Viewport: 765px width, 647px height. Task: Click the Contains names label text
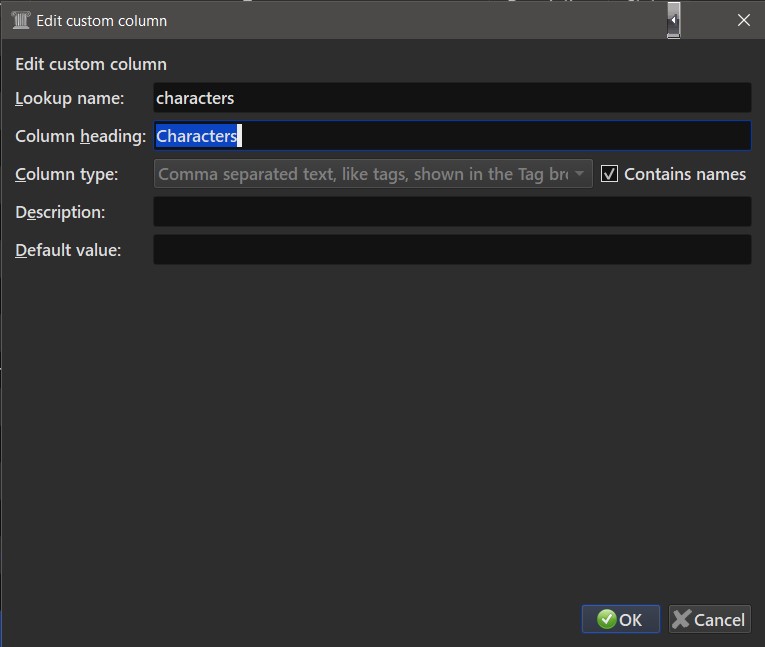(685, 174)
